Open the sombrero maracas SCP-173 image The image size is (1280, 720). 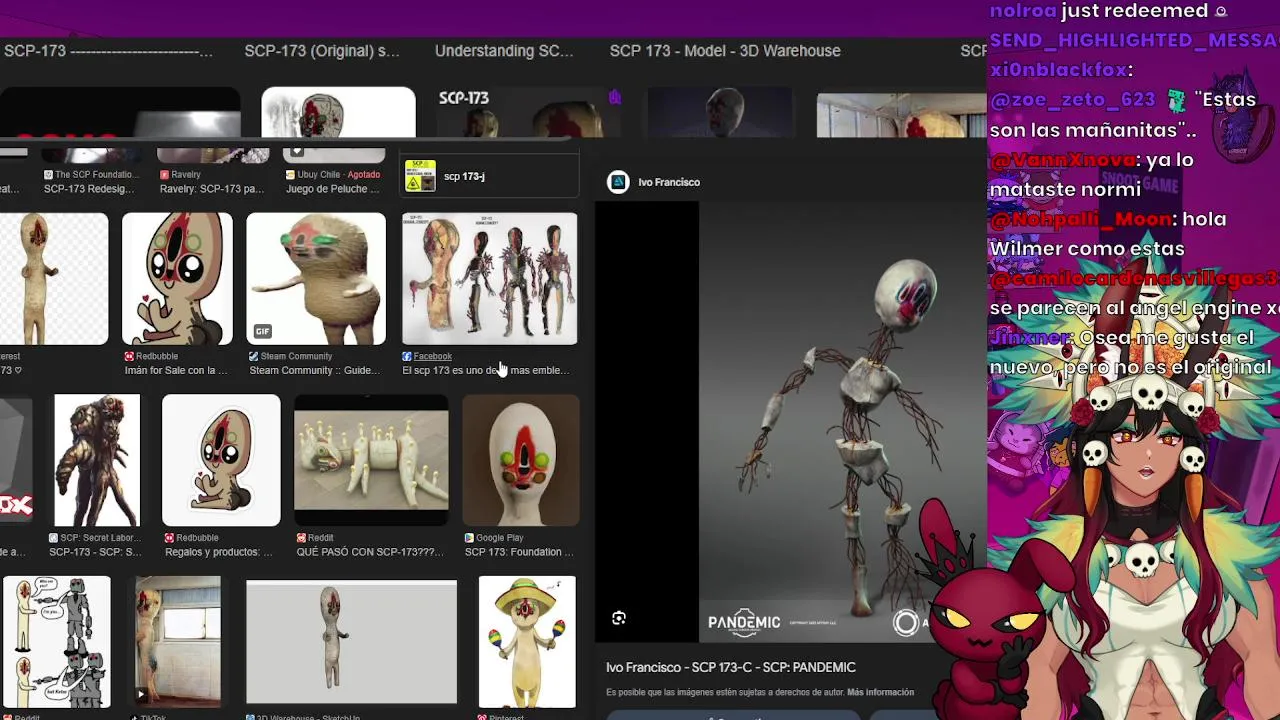tap(527, 642)
